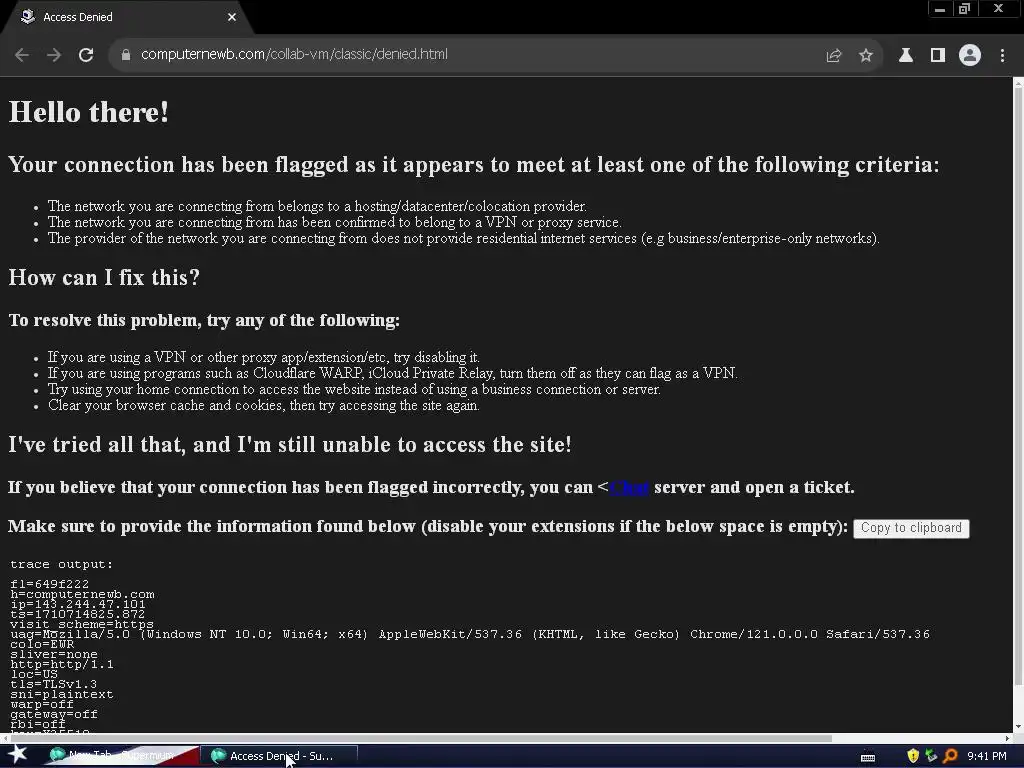Close the Access Denied tab

coord(232,17)
